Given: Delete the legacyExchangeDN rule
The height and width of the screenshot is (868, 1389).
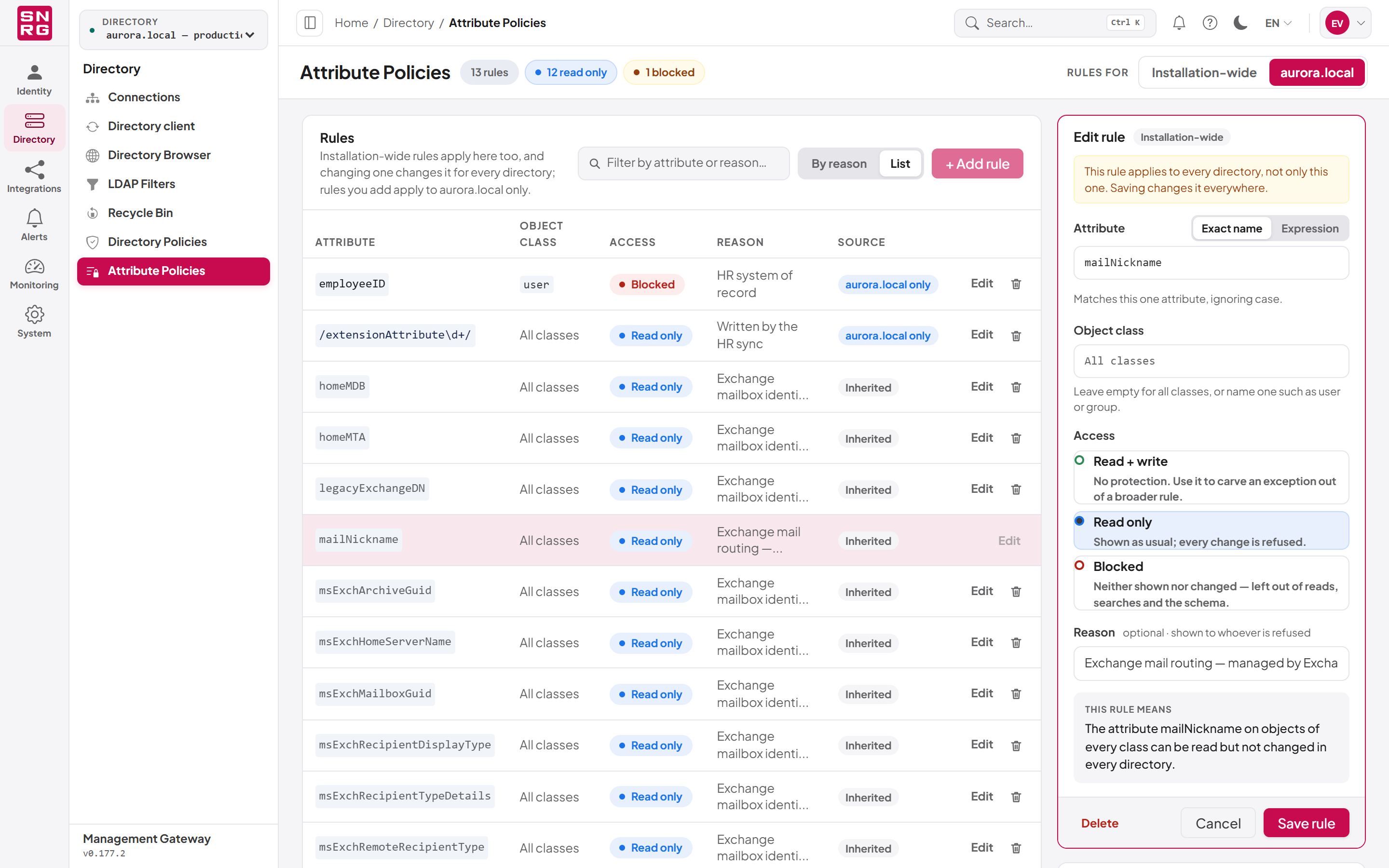Looking at the screenshot, I should (x=1016, y=489).
